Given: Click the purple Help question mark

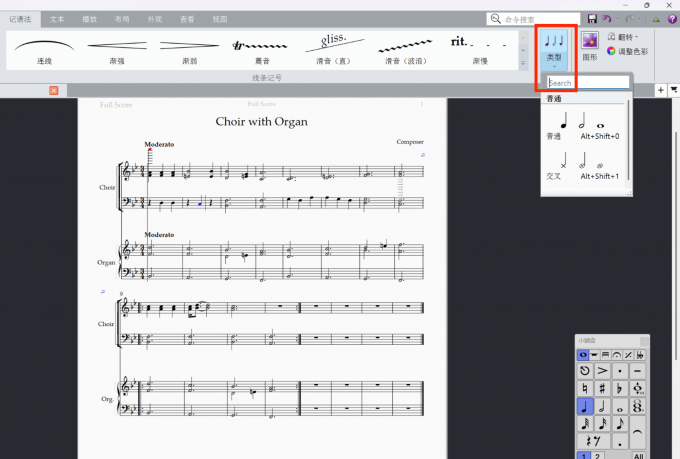Looking at the screenshot, I should click(672, 19).
